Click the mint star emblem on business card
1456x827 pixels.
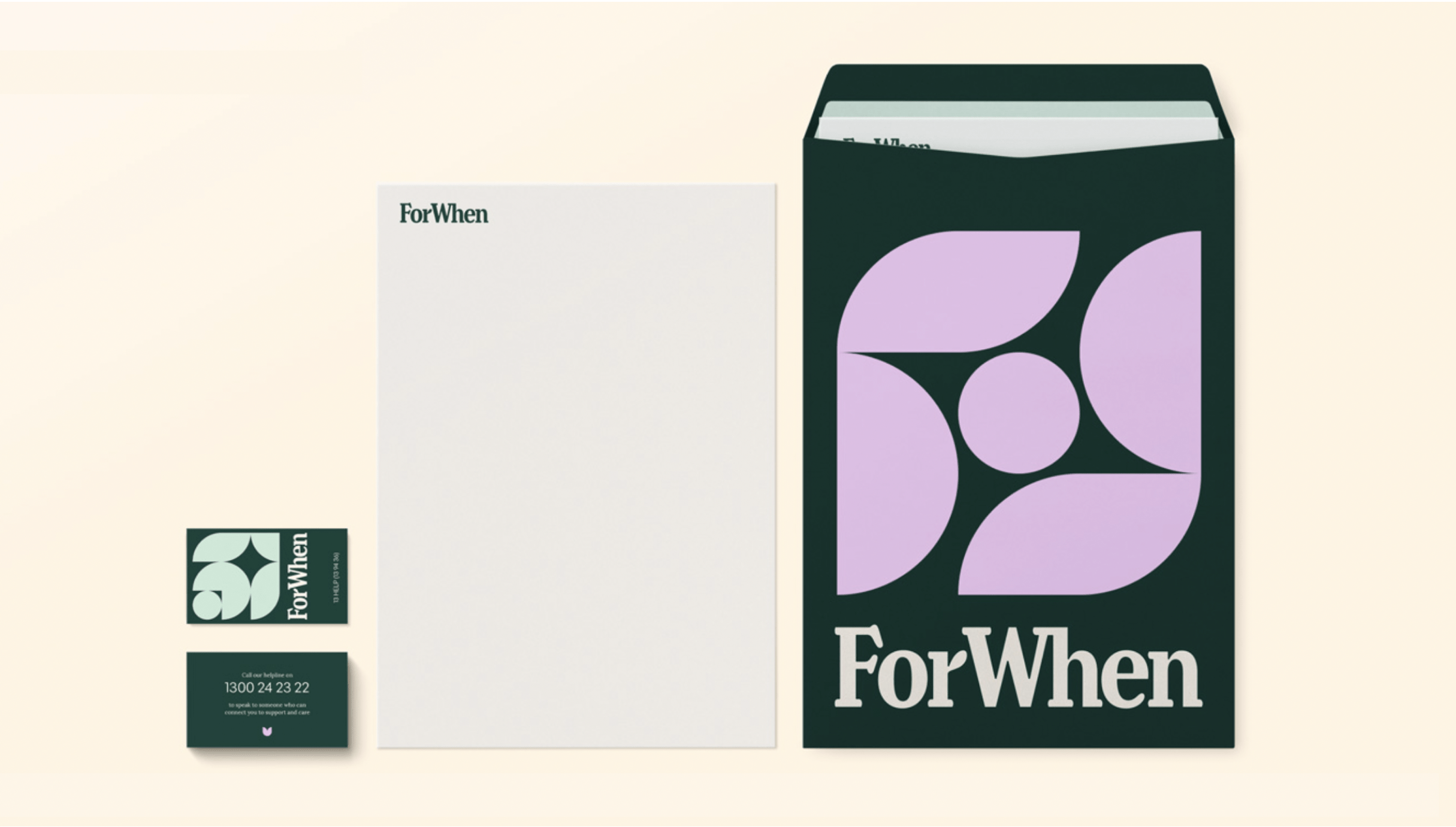235,576
